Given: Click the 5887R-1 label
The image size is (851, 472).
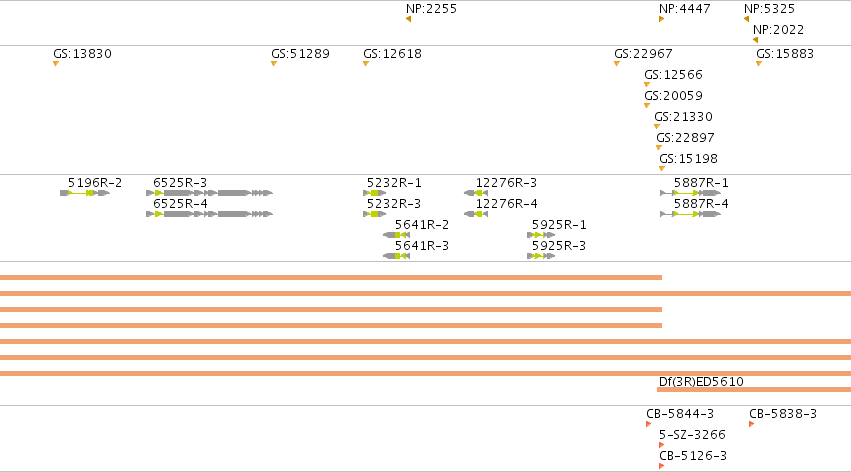Looking at the screenshot, I should click(x=701, y=183).
